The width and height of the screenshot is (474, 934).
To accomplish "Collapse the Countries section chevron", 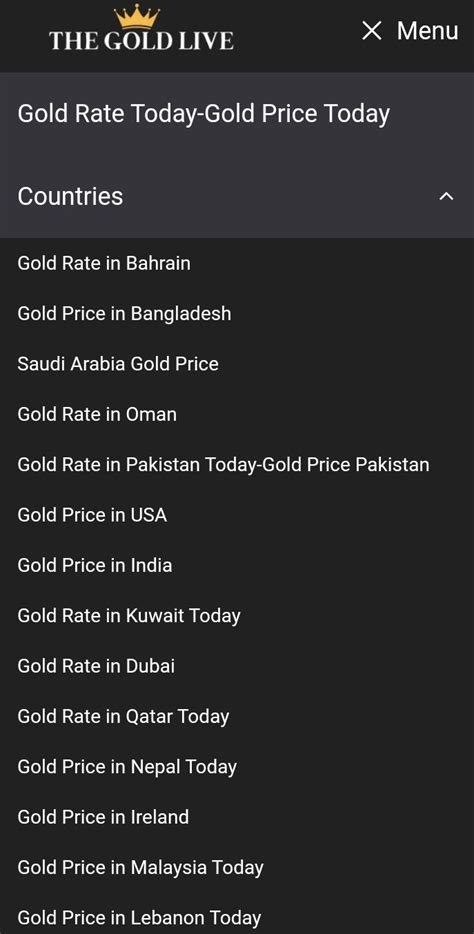I will 446,196.
